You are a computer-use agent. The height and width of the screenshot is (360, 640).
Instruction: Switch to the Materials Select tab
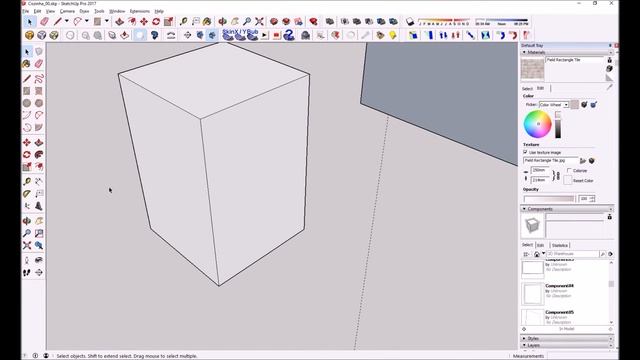527,89
